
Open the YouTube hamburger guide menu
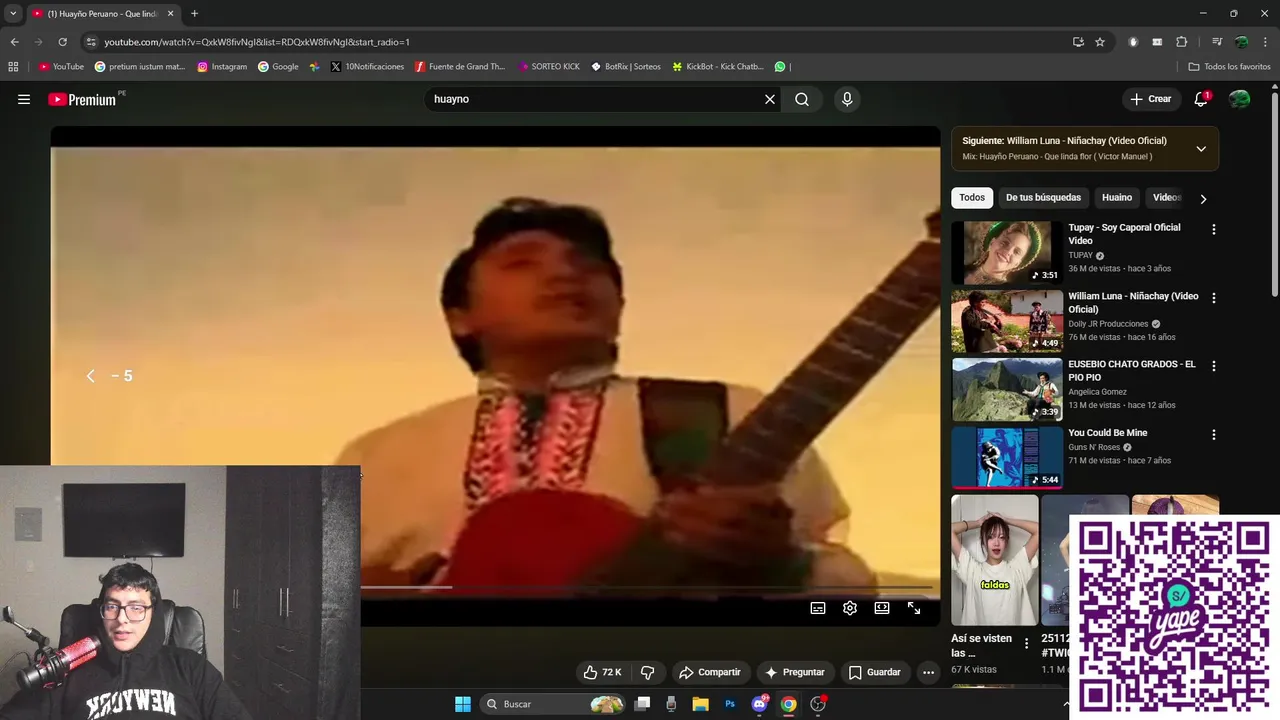24,99
